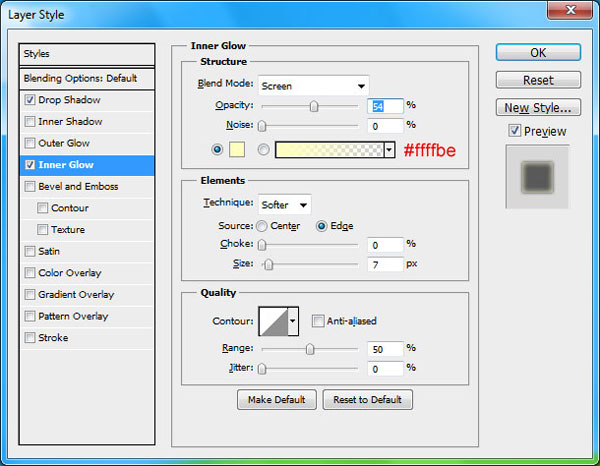Viewport: 600px width, 466px height.
Task: Uncheck the Inner Glow checkbox
Action: tap(30, 165)
